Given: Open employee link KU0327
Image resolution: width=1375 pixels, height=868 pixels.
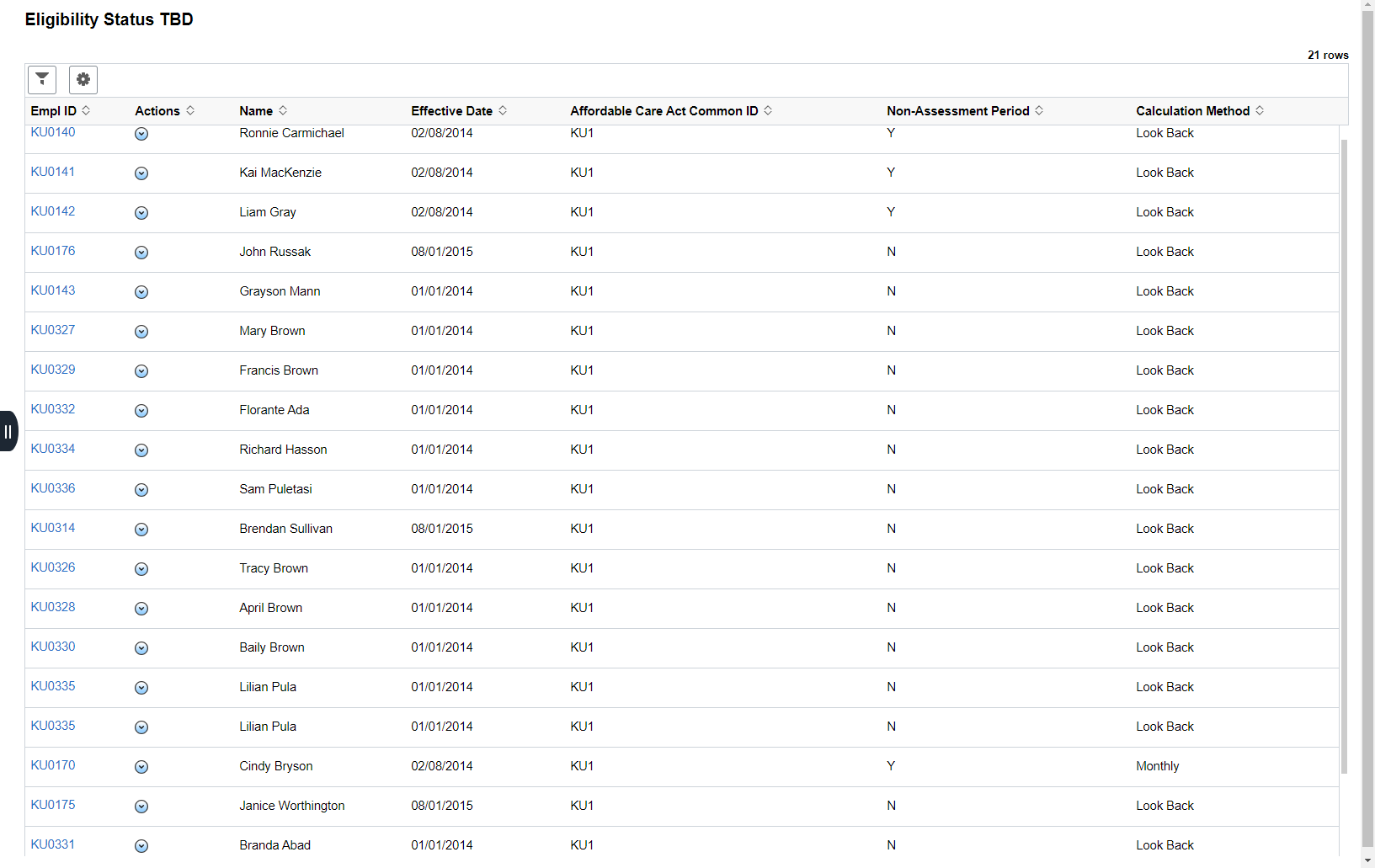Looking at the screenshot, I should pos(53,330).
